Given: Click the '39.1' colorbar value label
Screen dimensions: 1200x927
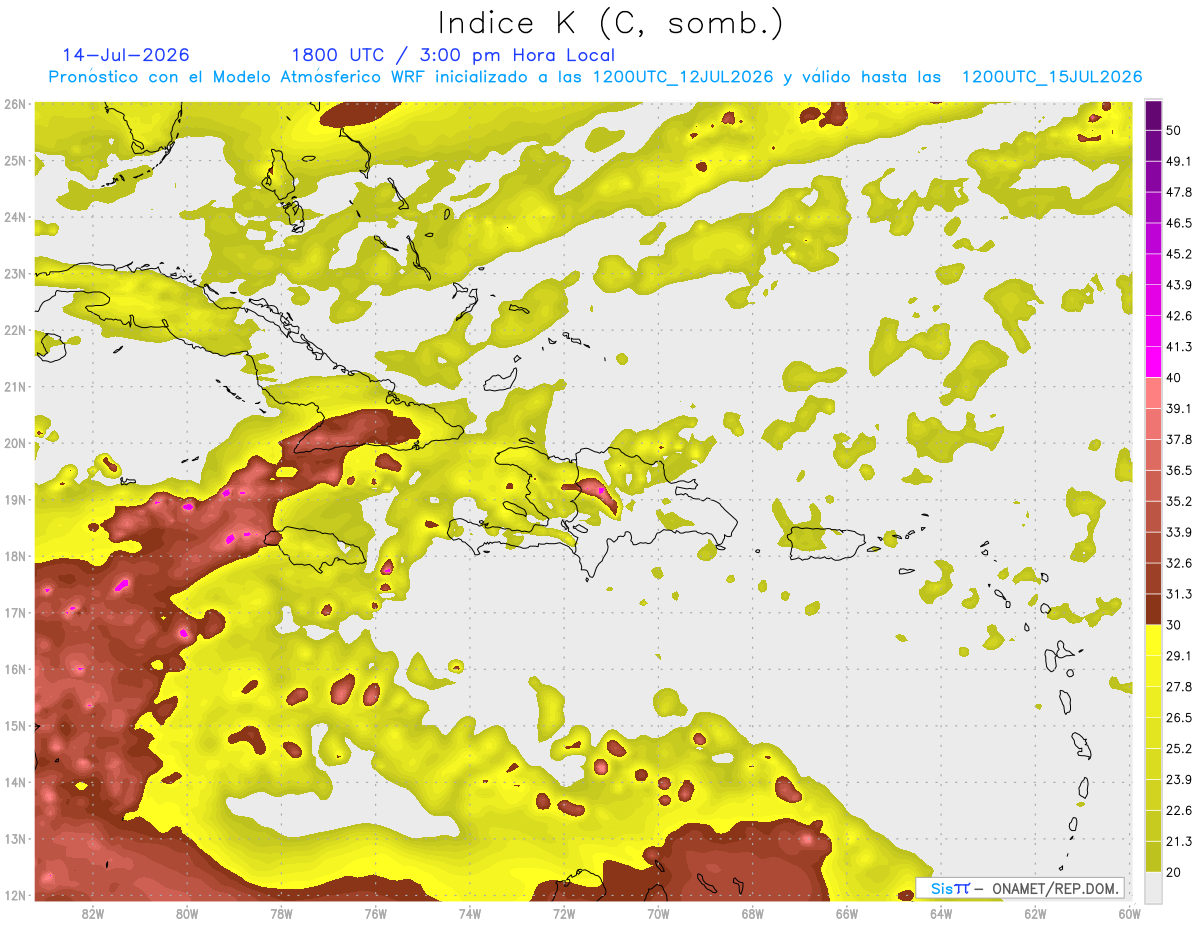Looking at the screenshot, I should 1179,408.
